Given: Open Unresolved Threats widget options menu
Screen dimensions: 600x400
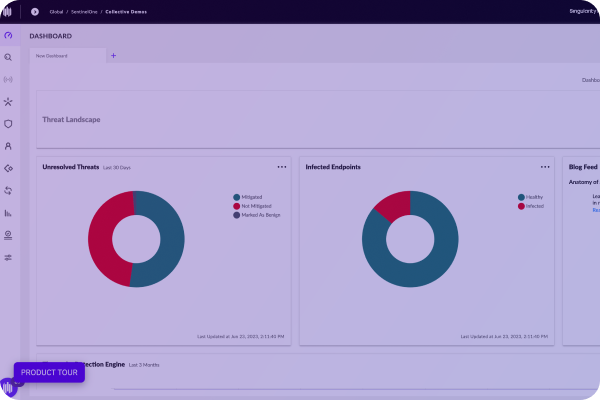Looking at the screenshot, I should pyautogui.click(x=282, y=167).
